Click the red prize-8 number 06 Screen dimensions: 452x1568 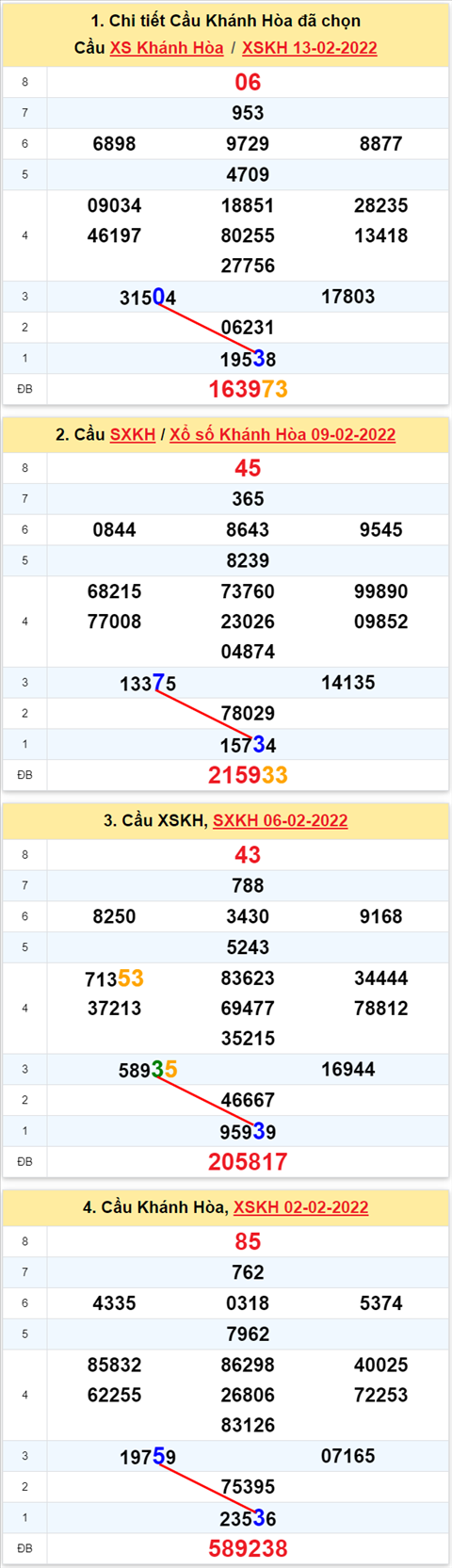(248, 82)
